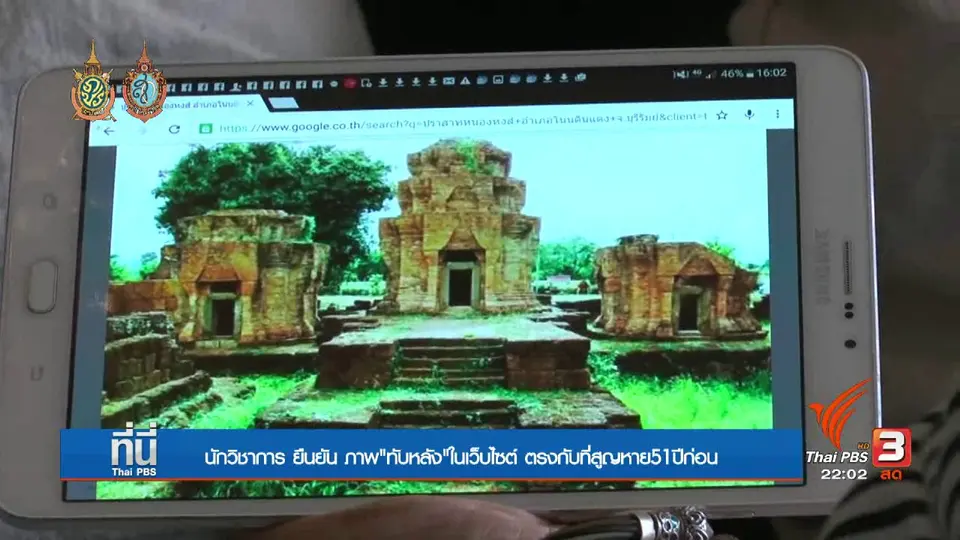Open the Chrome three-dot menu

click(778, 114)
